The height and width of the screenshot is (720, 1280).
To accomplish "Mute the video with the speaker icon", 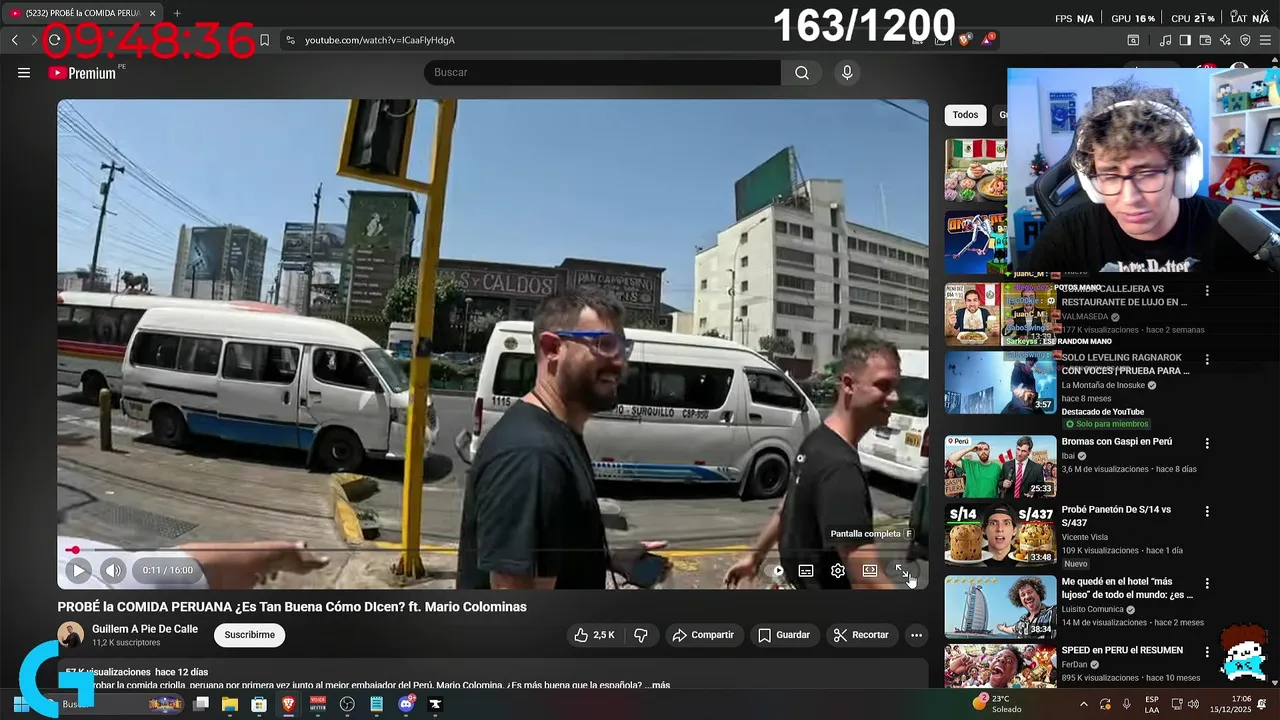I will [113, 570].
